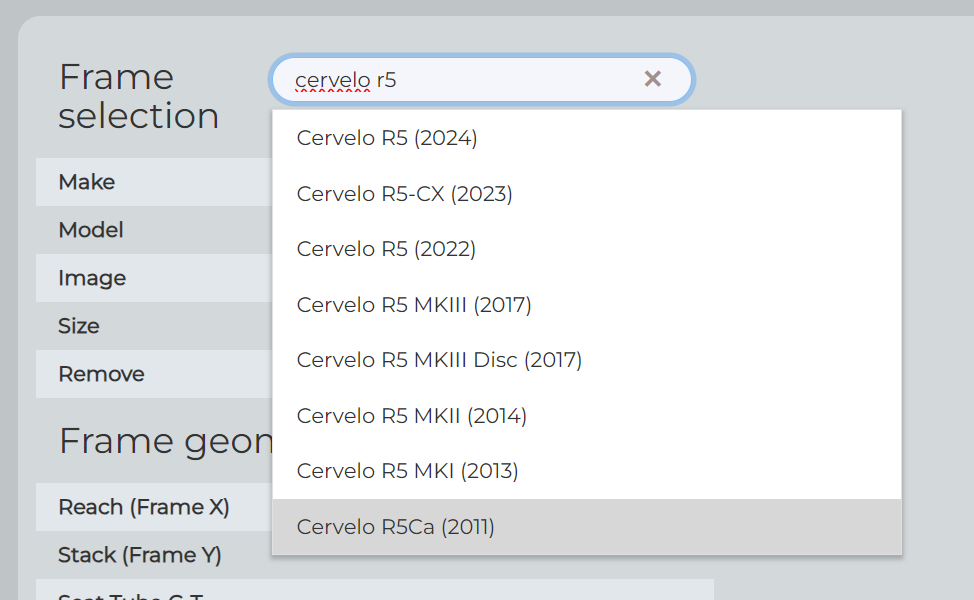Click the 'Reach (Frame X)' label
This screenshot has width=974, height=600.
pos(144,507)
